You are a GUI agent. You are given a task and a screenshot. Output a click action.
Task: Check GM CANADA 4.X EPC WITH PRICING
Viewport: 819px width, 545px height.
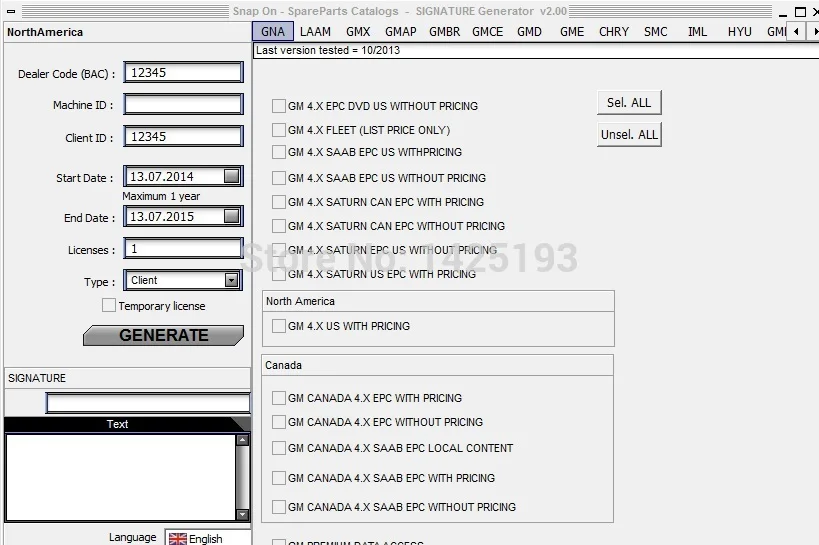(x=279, y=398)
